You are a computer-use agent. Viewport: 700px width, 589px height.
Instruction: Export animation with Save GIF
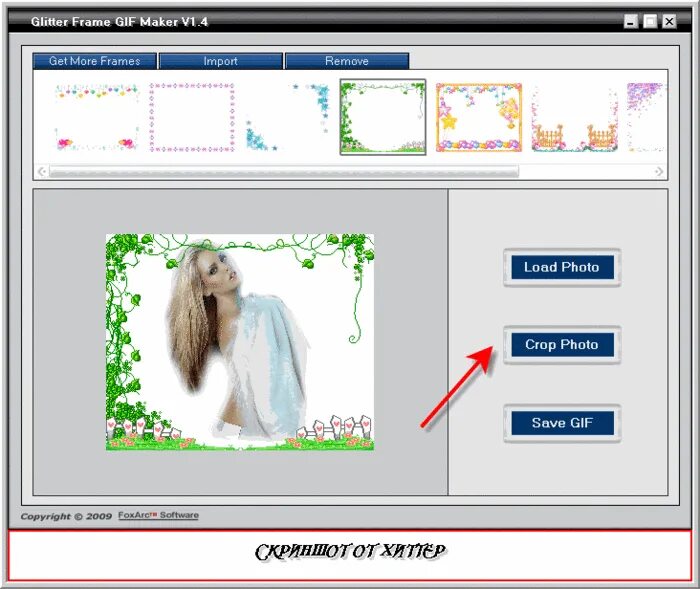562,423
